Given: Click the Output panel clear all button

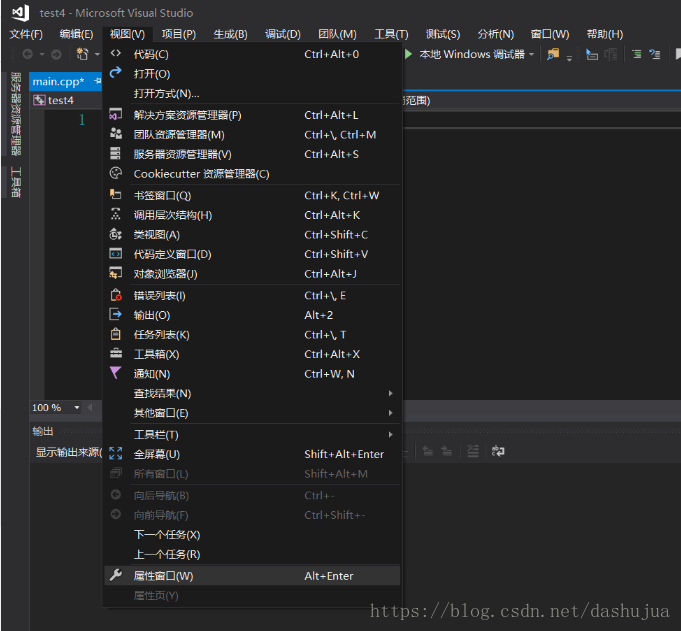Looking at the screenshot, I should click(x=473, y=451).
